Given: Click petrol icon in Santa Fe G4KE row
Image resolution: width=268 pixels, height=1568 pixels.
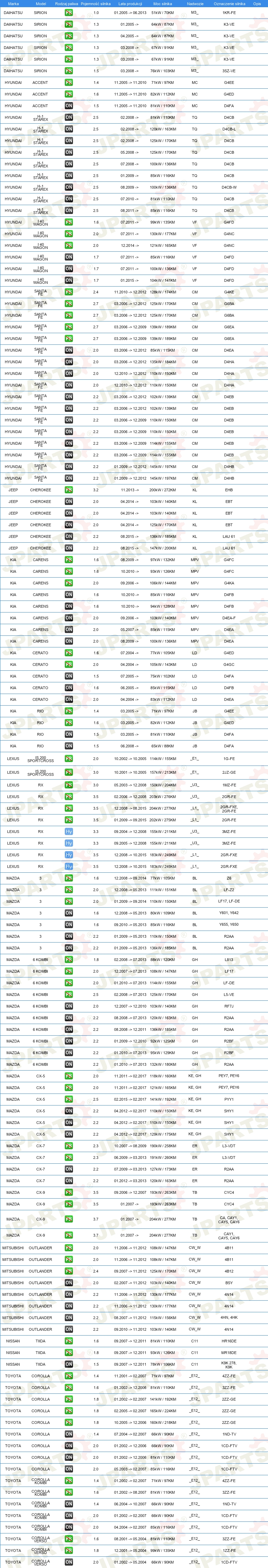Looking at the screenshot, I should click(69, 292).
